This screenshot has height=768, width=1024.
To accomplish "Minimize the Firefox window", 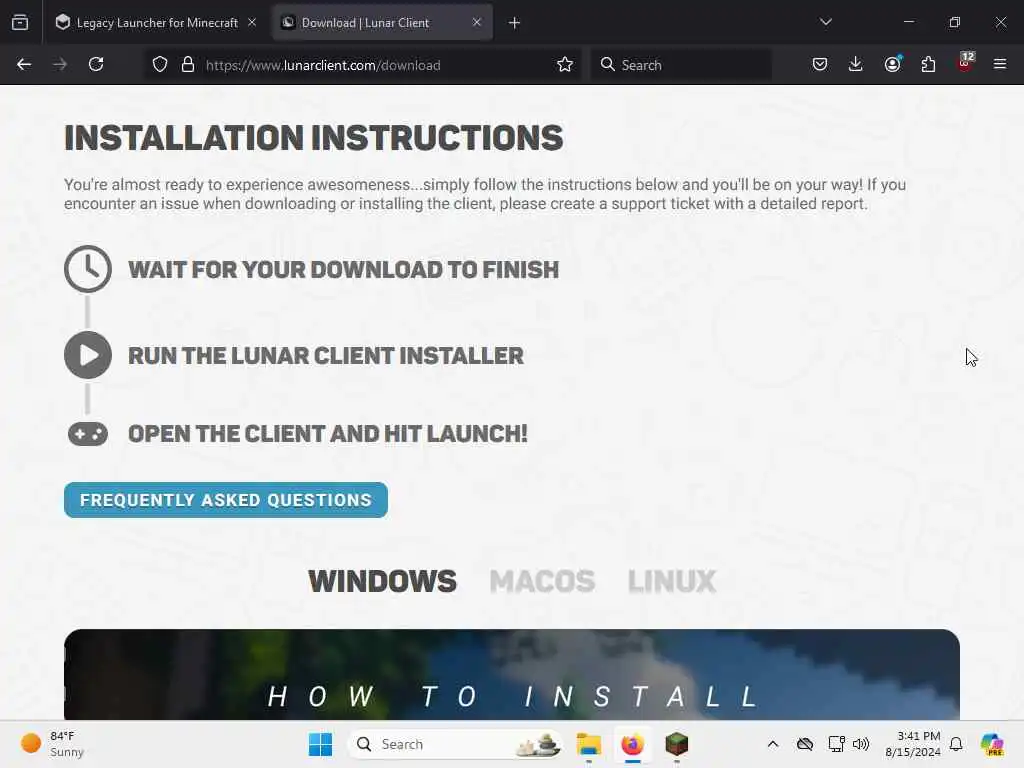I will 909,22.
